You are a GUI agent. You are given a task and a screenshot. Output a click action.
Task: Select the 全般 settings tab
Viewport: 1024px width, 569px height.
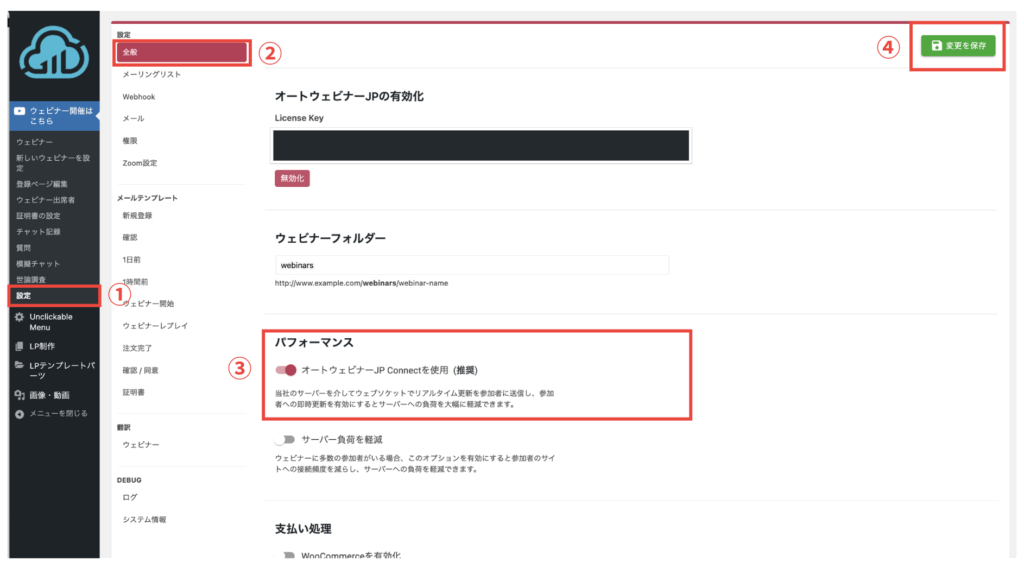[x=180, y=52]
